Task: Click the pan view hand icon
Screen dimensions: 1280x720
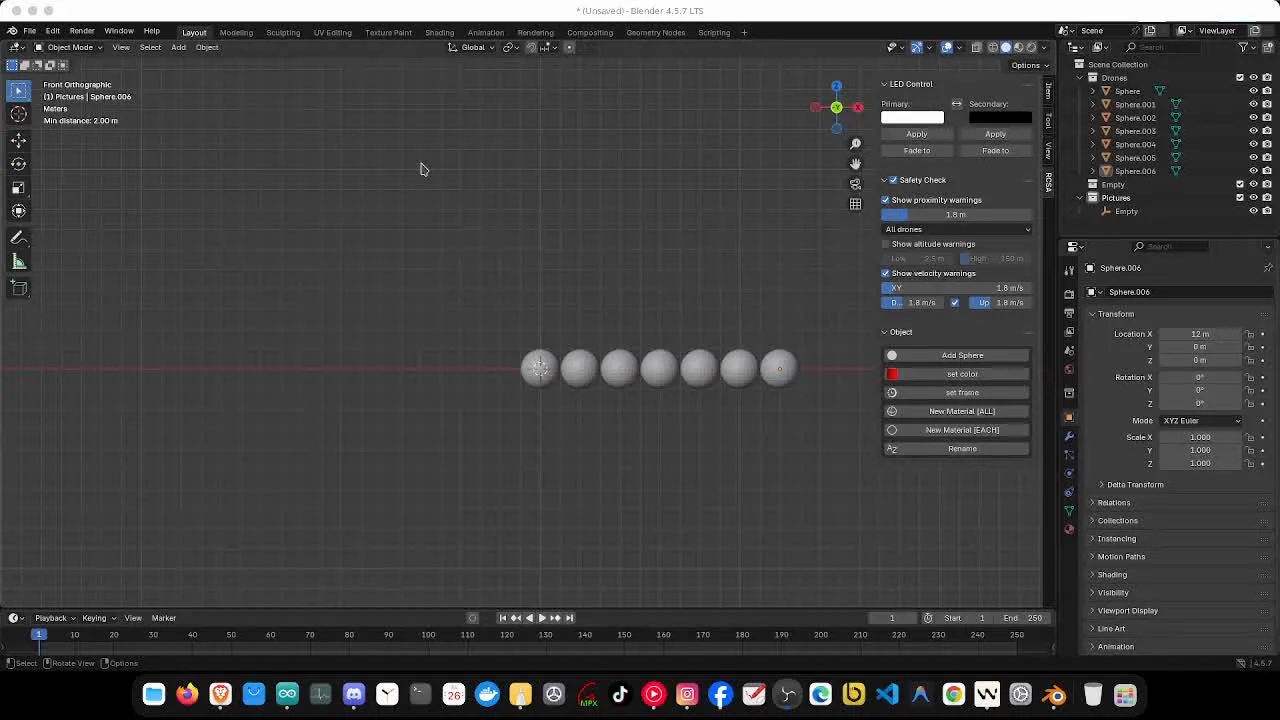Action: [855, 164]
